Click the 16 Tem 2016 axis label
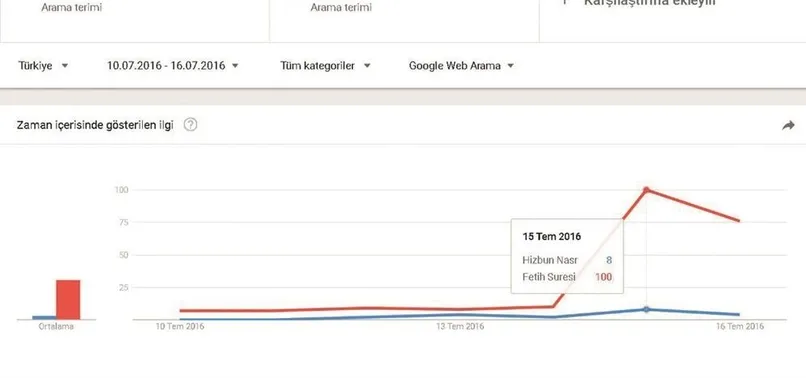 point(740,327)
